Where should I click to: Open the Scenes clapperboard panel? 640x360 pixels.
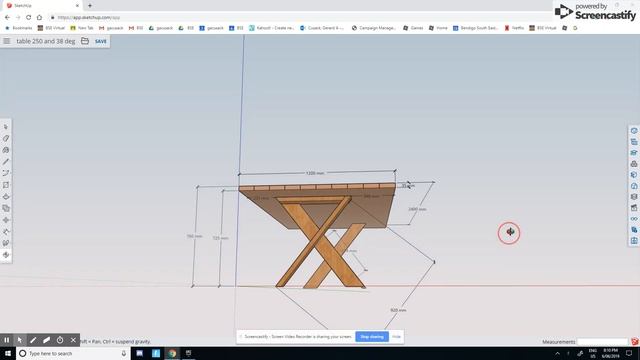(x=634, y=208)
